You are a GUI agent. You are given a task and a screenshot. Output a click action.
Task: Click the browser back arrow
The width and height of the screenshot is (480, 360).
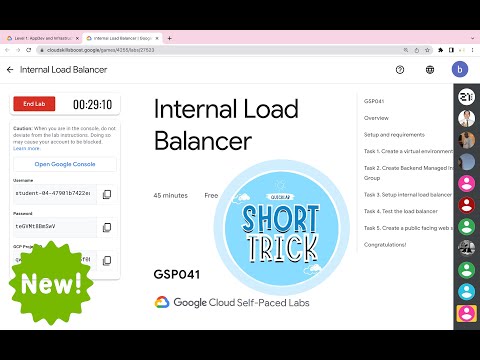coord(7,50)
